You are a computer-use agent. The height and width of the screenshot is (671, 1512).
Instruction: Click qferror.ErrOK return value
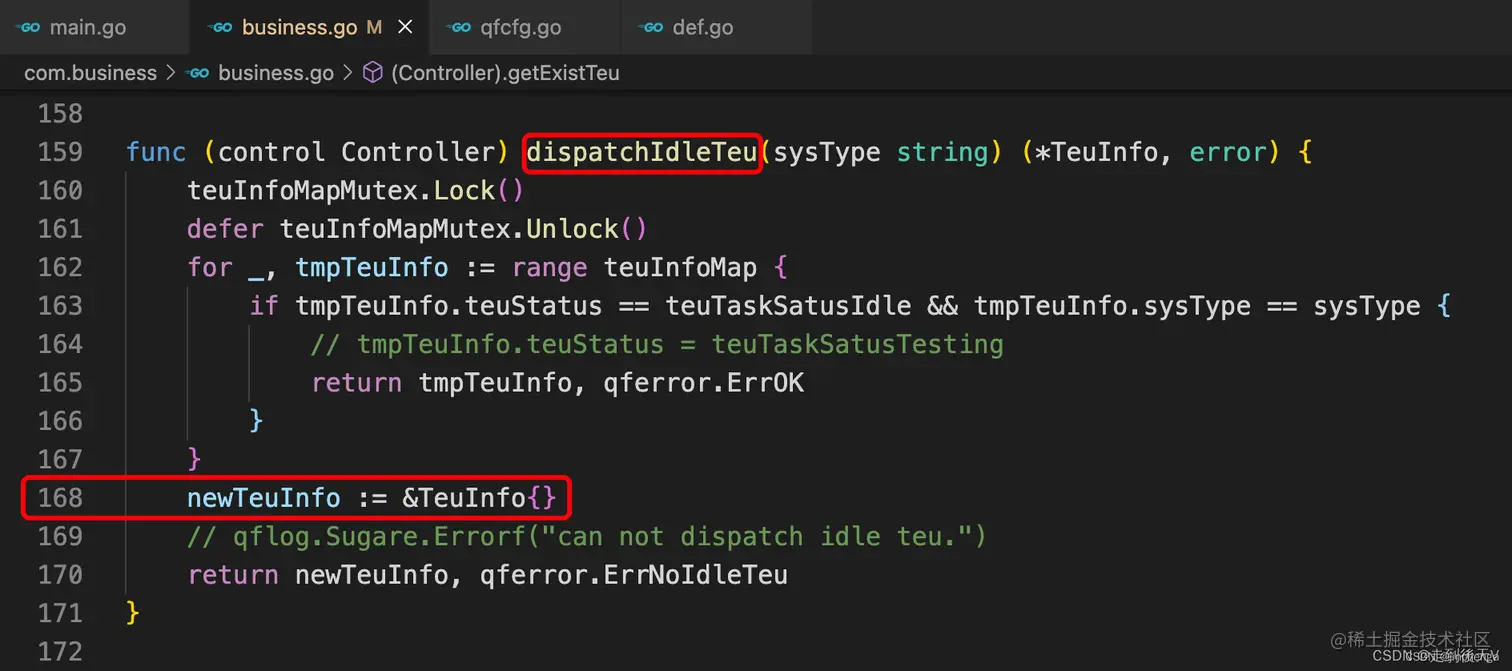pyautogui.click(x=704, y=383)
